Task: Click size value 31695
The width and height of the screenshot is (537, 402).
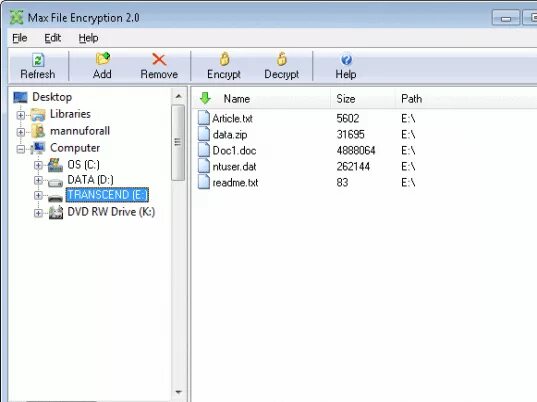Action: (350, 135)
